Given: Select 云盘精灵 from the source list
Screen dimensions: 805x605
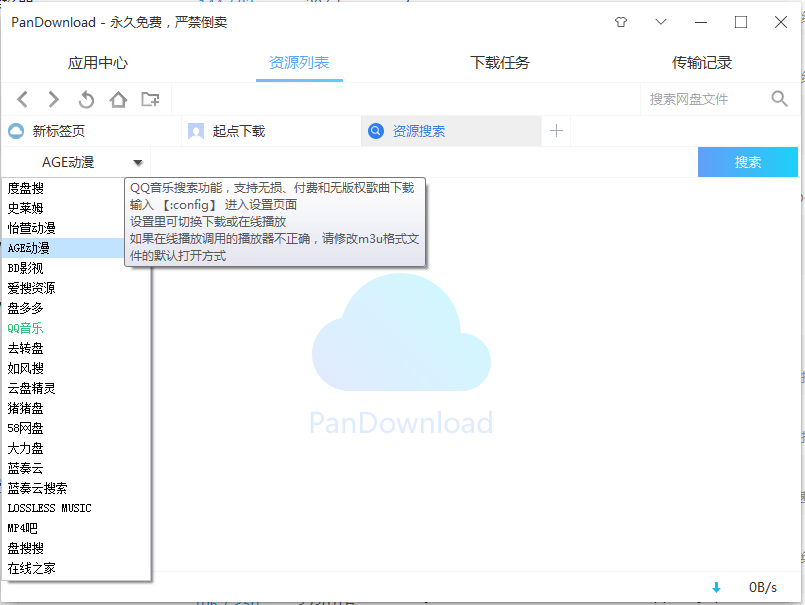Looking at the screenshot, I should [x=76, y=389].
